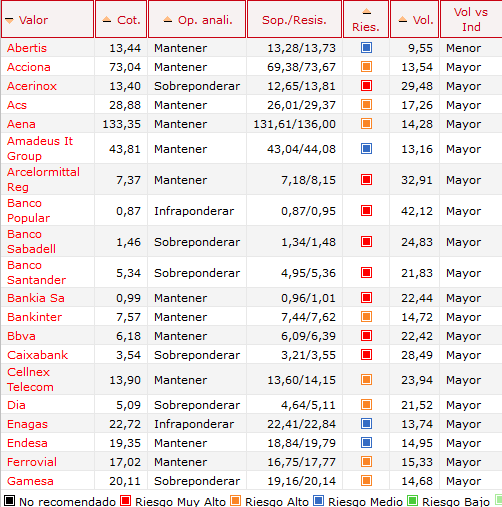Open the Arcelormittal Reg link
Image resolution: width=502 pixels, height=507 pixels.
click(43, 180)
